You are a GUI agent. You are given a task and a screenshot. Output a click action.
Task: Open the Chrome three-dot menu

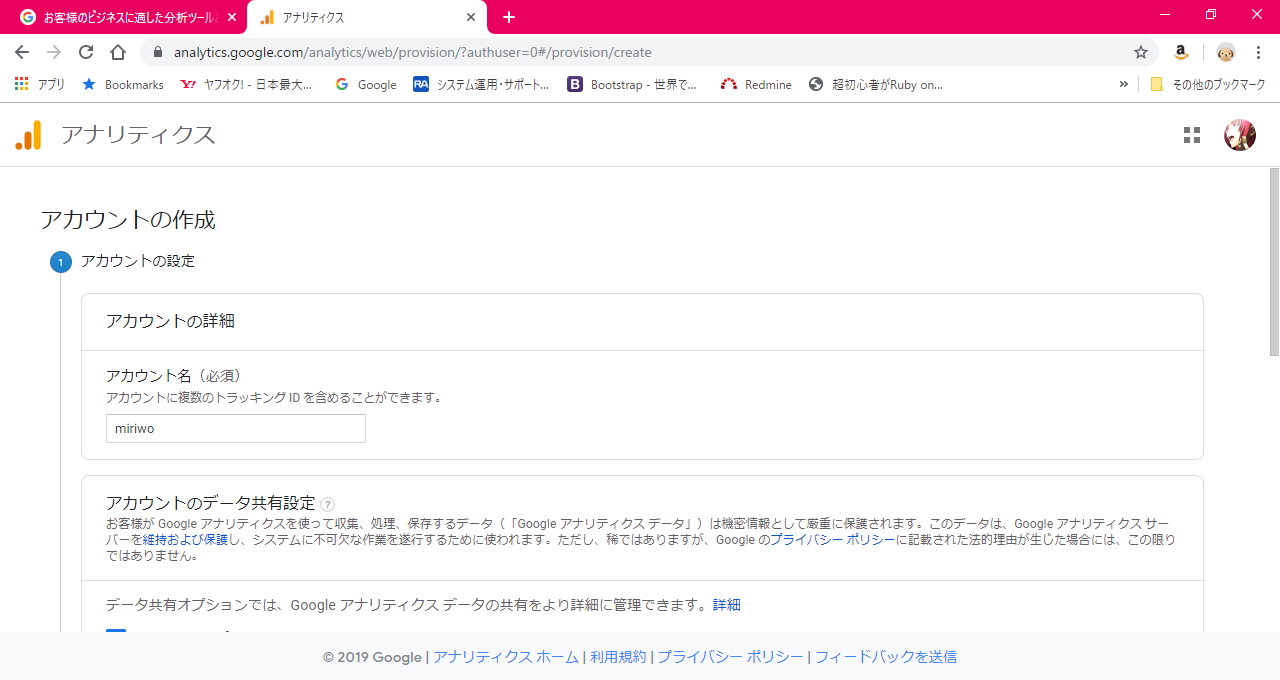(1258, 52)
